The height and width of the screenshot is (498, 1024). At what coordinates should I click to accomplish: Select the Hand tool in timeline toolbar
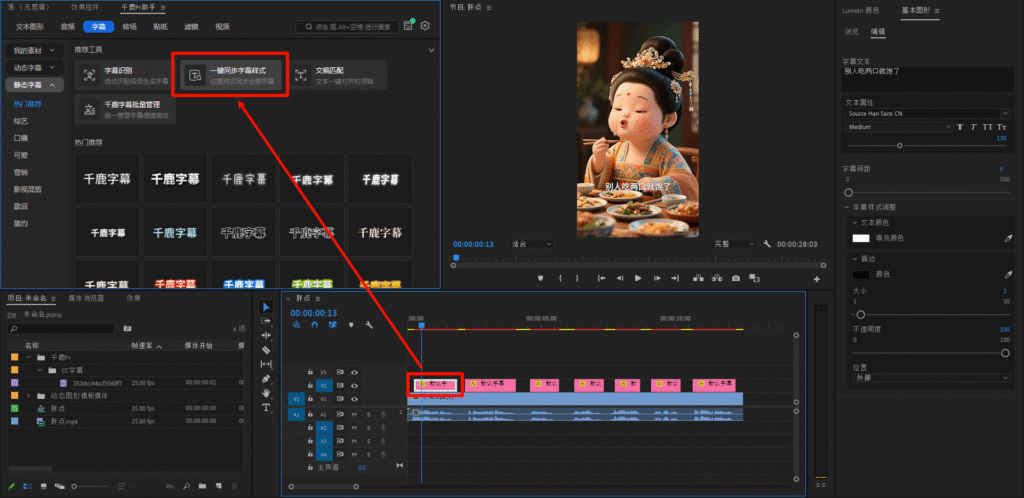coord(266,393)
